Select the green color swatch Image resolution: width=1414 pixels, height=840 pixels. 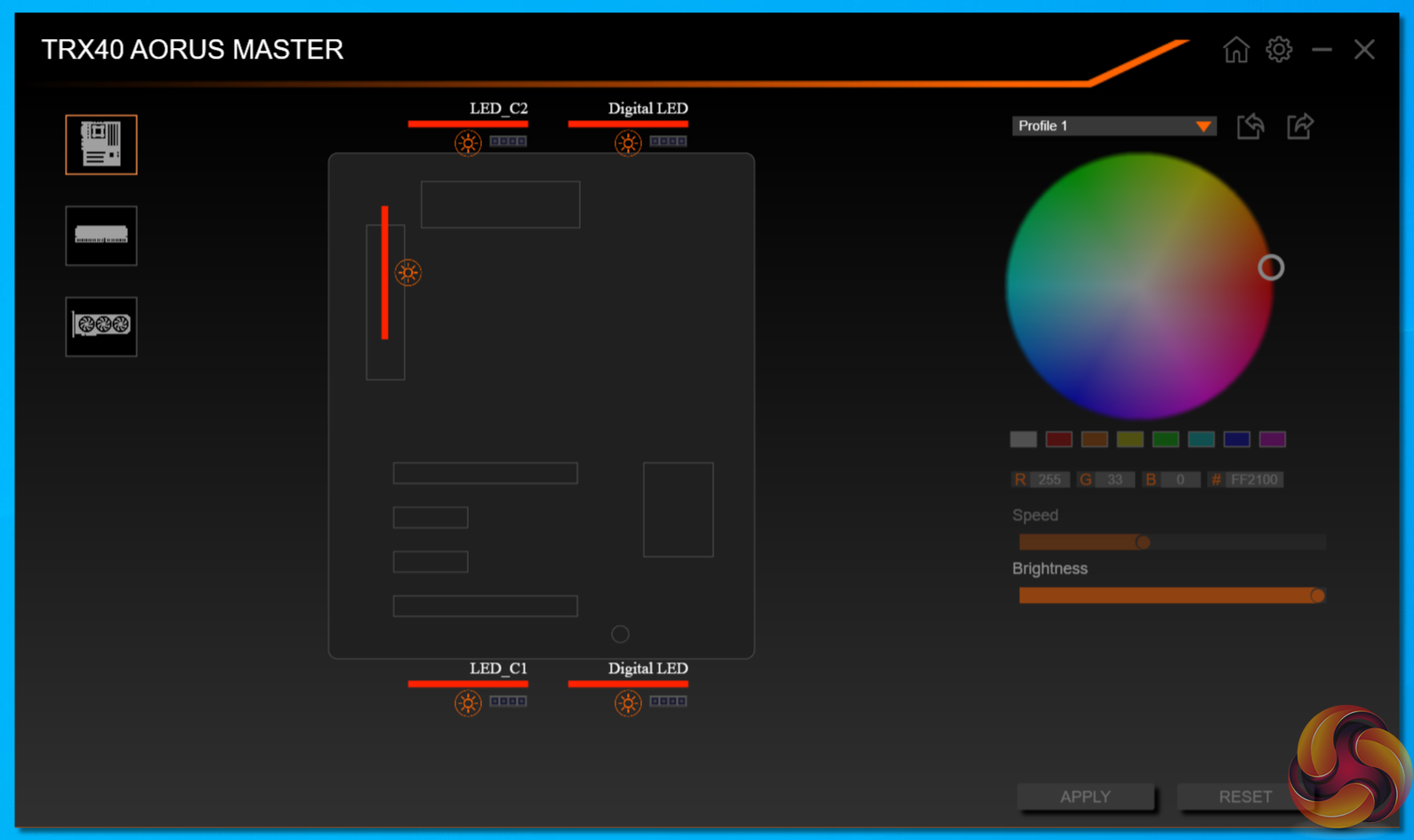(x=1166, y=439)
